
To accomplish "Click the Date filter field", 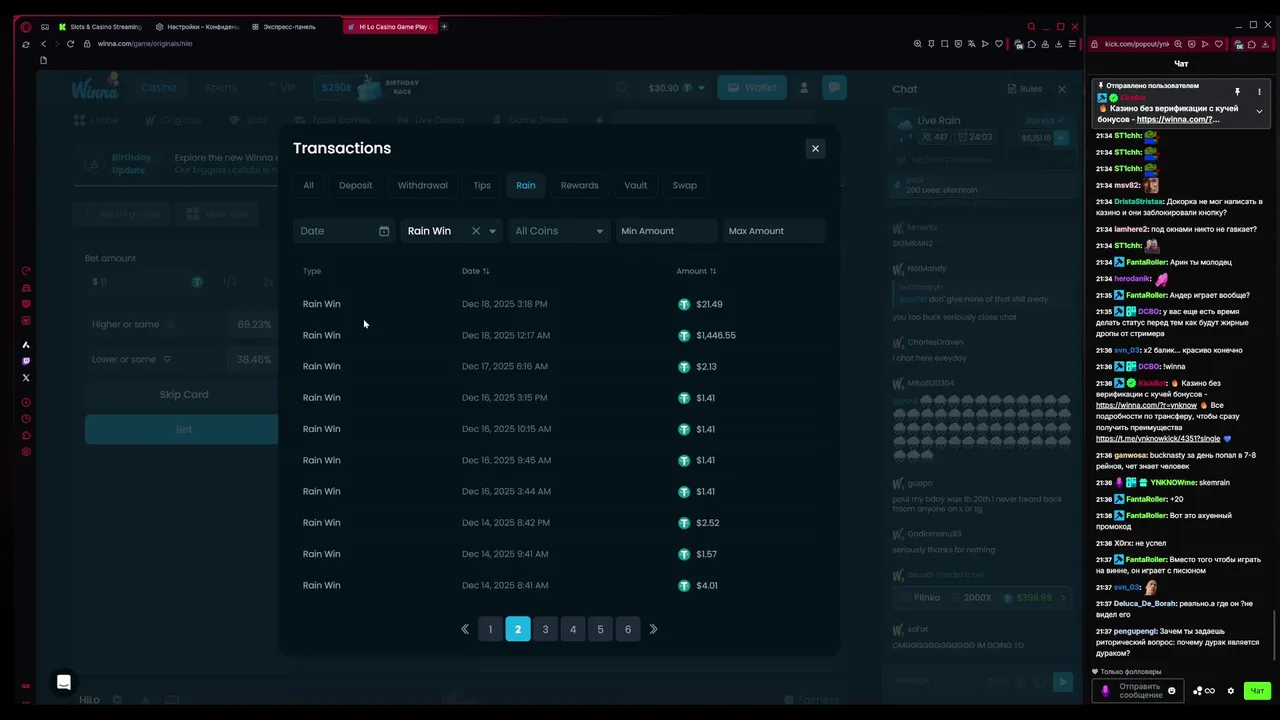I will 344,231.
